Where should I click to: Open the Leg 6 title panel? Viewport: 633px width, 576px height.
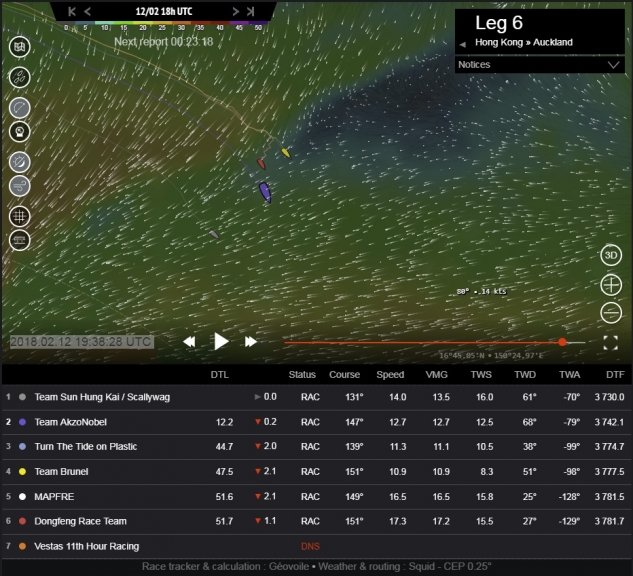(540, 31)
